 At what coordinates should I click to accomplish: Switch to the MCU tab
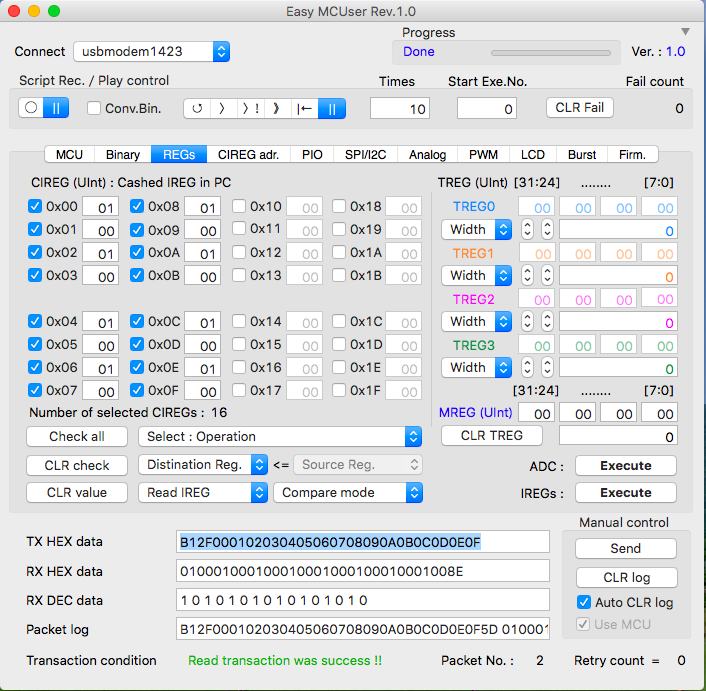click(69, 154)
